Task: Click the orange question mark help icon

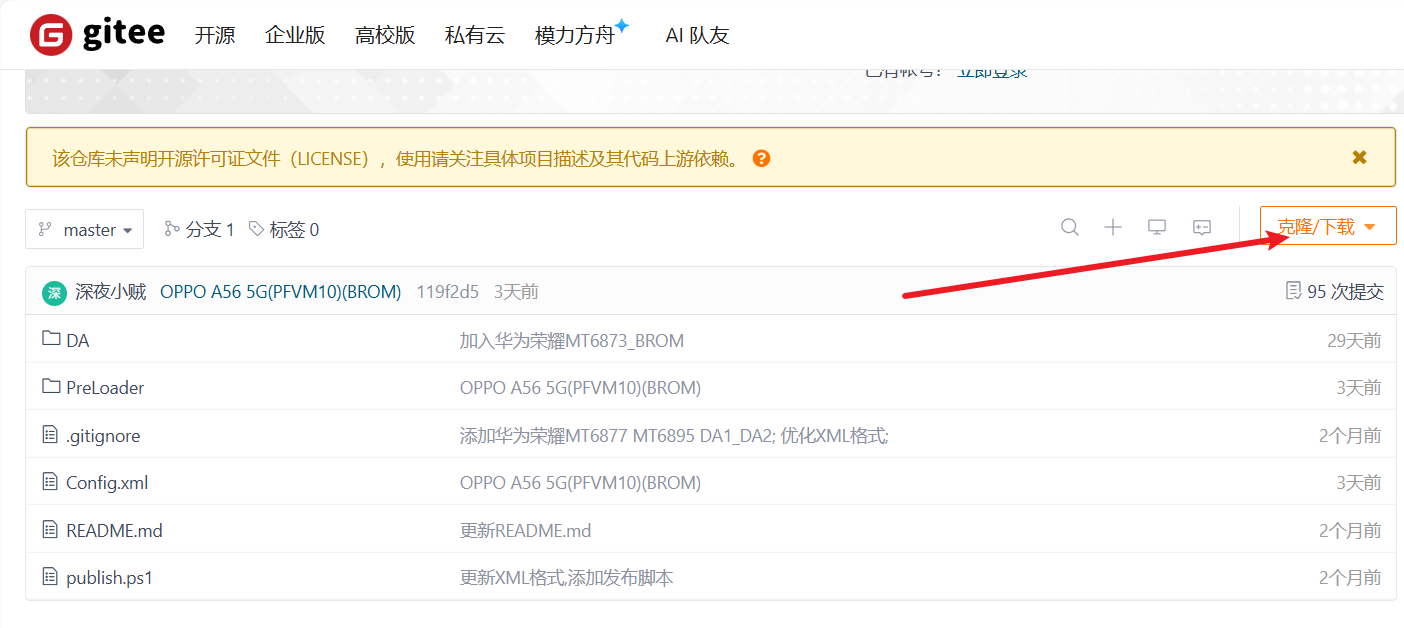Action: point(761,158)
